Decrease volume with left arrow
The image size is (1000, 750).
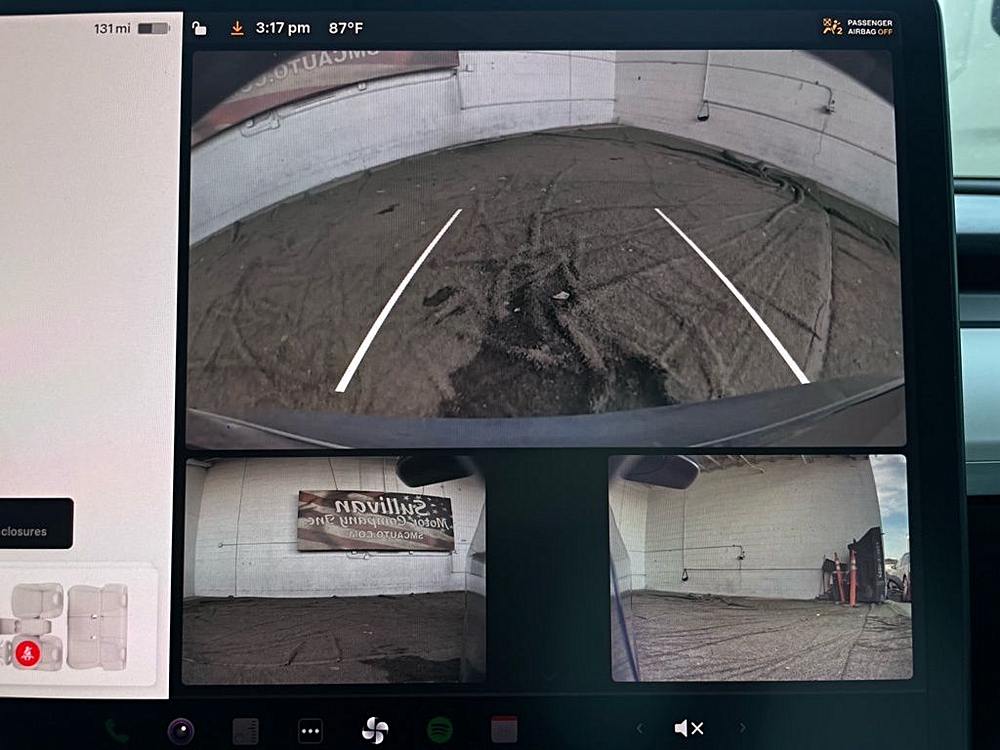(x=638, y=729)
